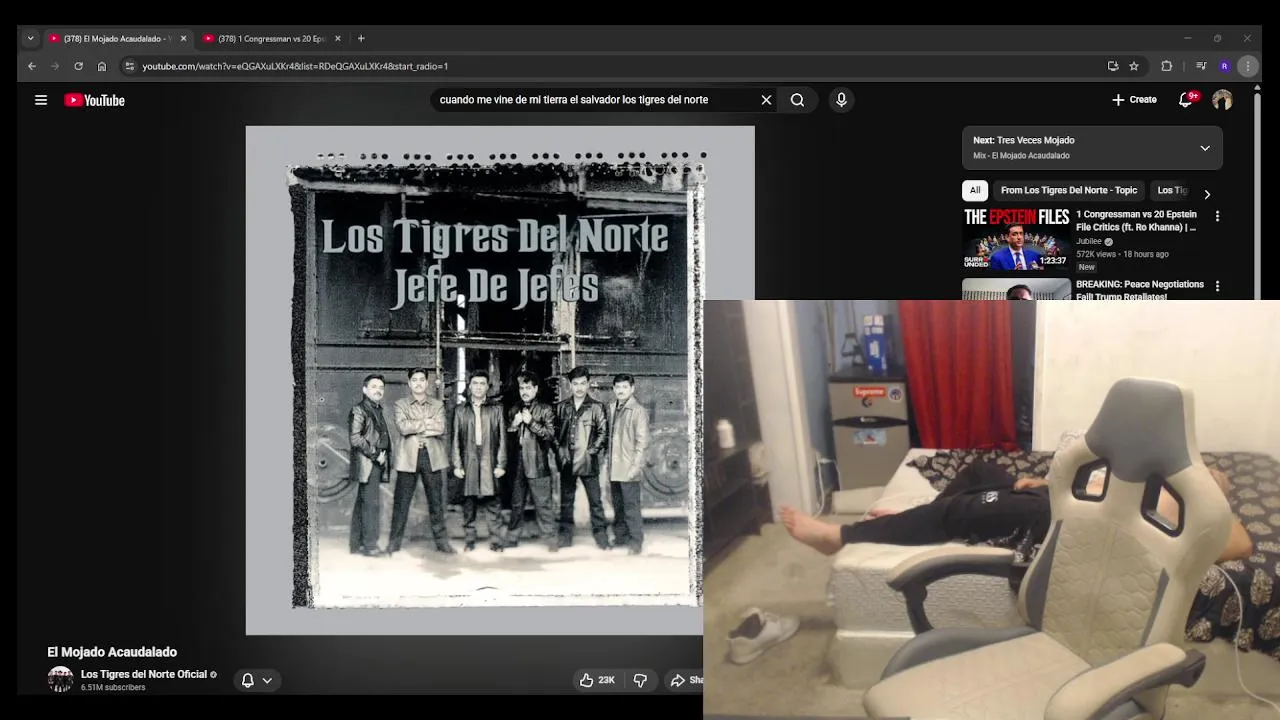The height and width of the screenshot is (720, 1280).
Task: Open the browser extensions puzzle icon
Action: tap(1166, 66)
